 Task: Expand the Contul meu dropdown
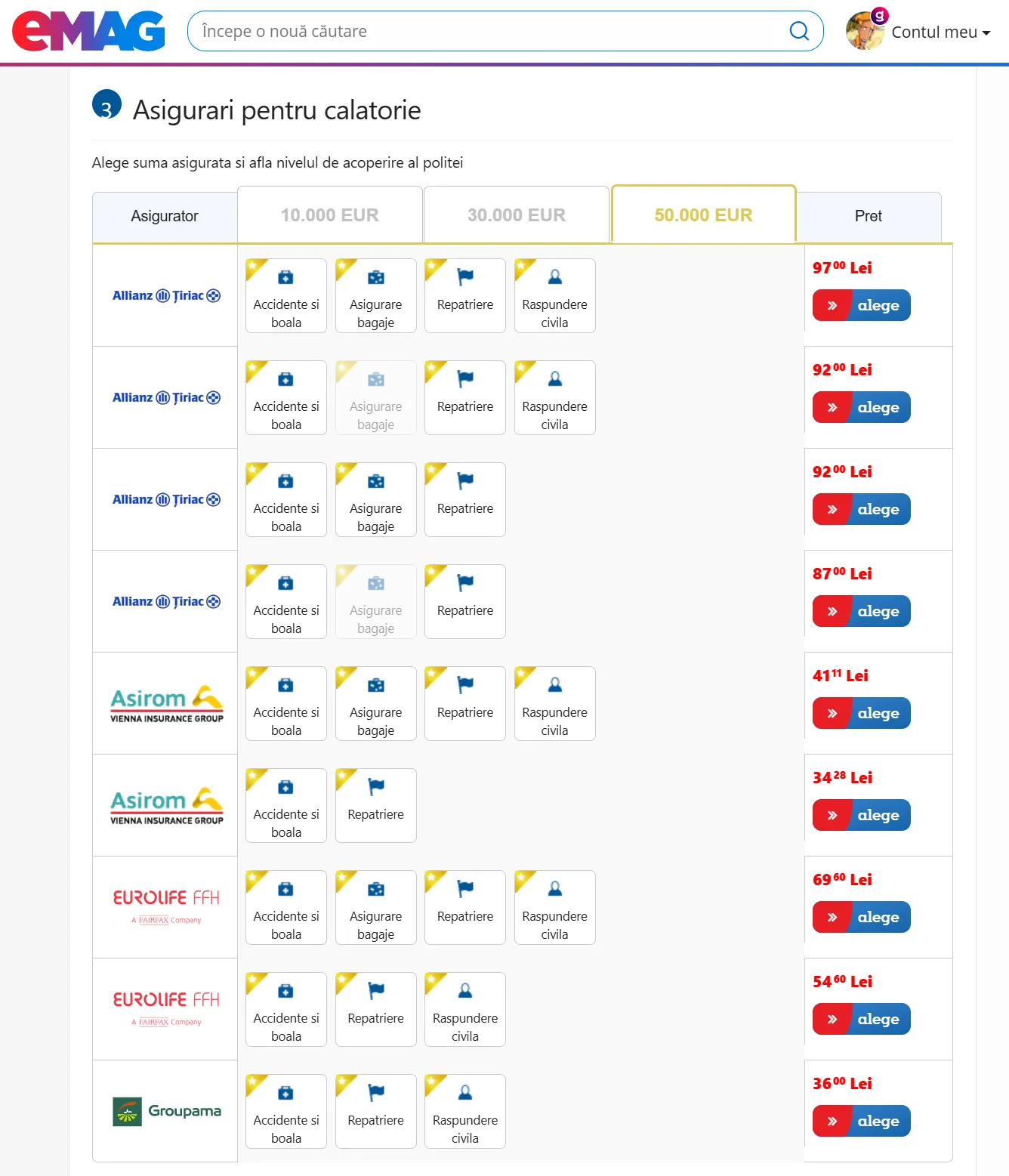(941, 32)
